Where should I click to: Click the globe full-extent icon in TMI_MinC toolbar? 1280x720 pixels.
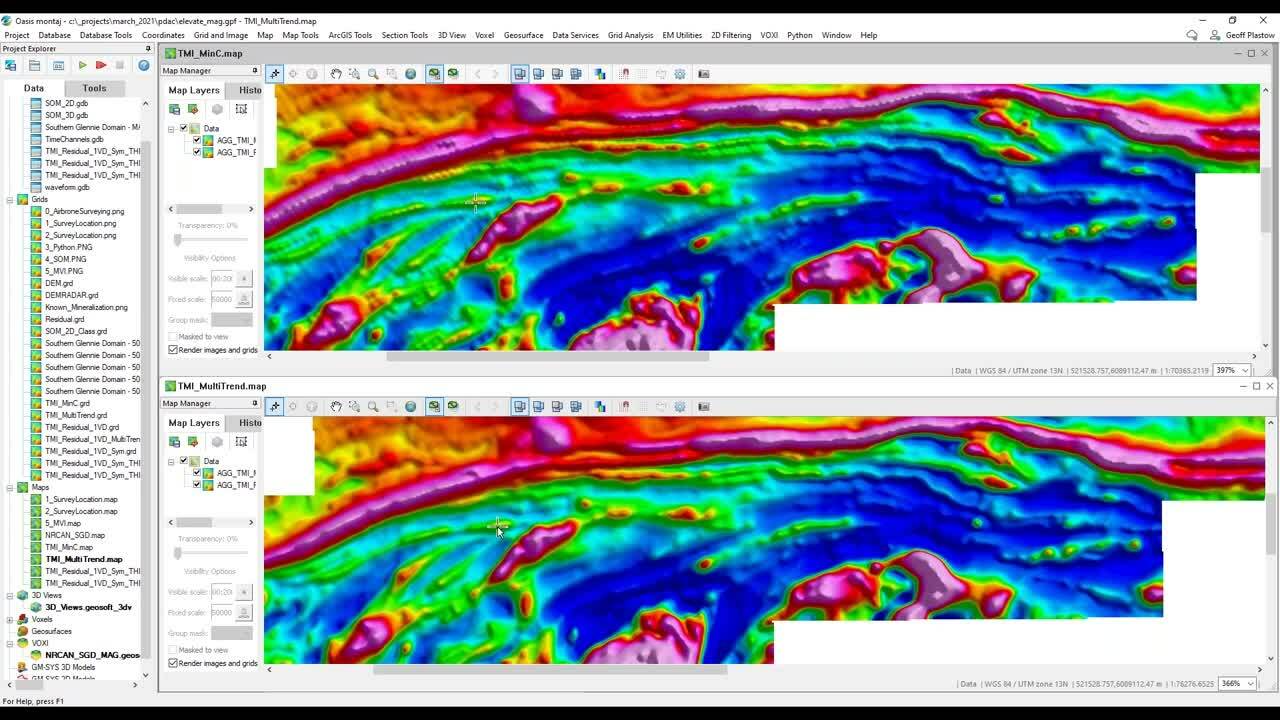pyautogui.click(x=410, y=73)
